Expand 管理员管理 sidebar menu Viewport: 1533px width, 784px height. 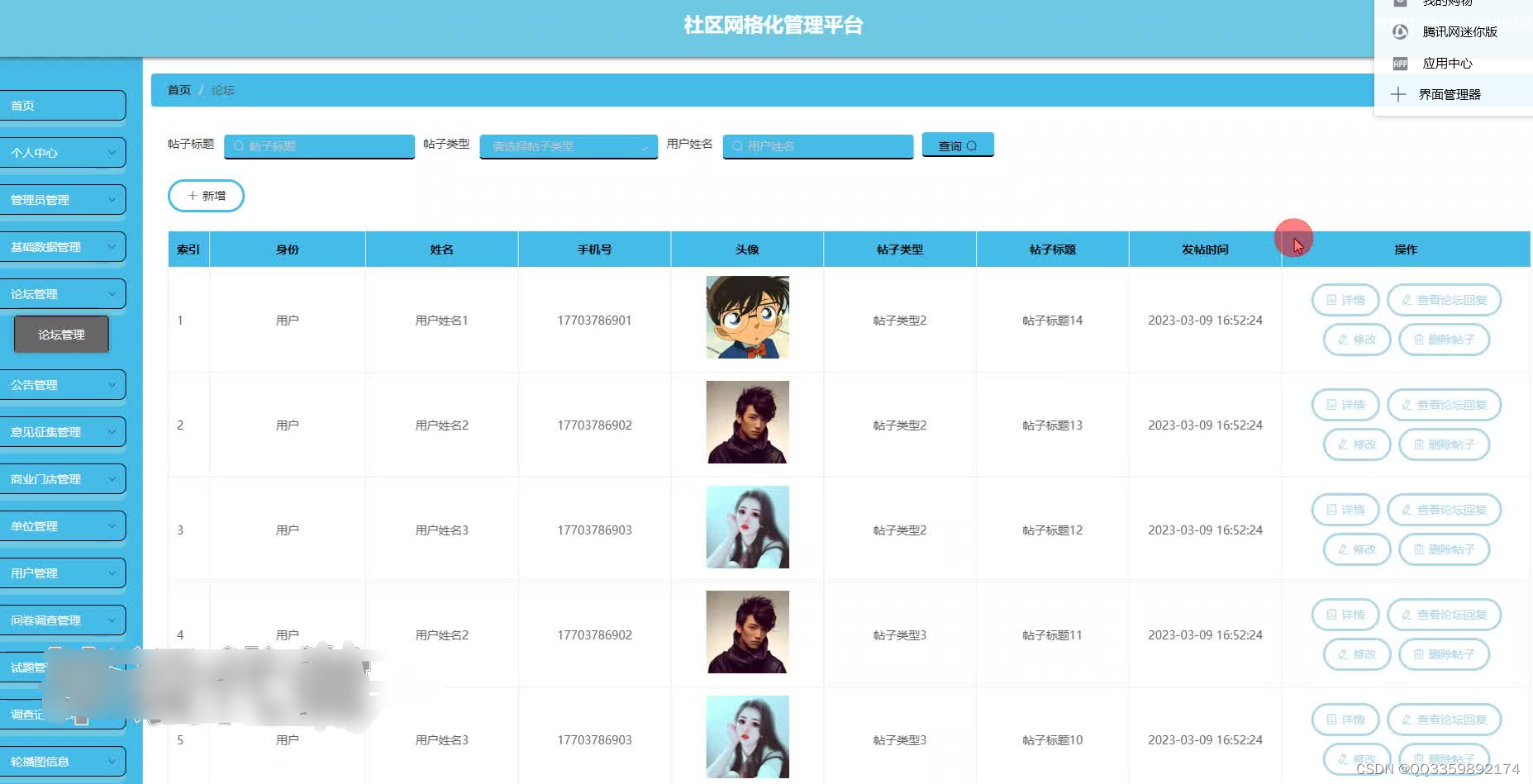pos(63,200)
